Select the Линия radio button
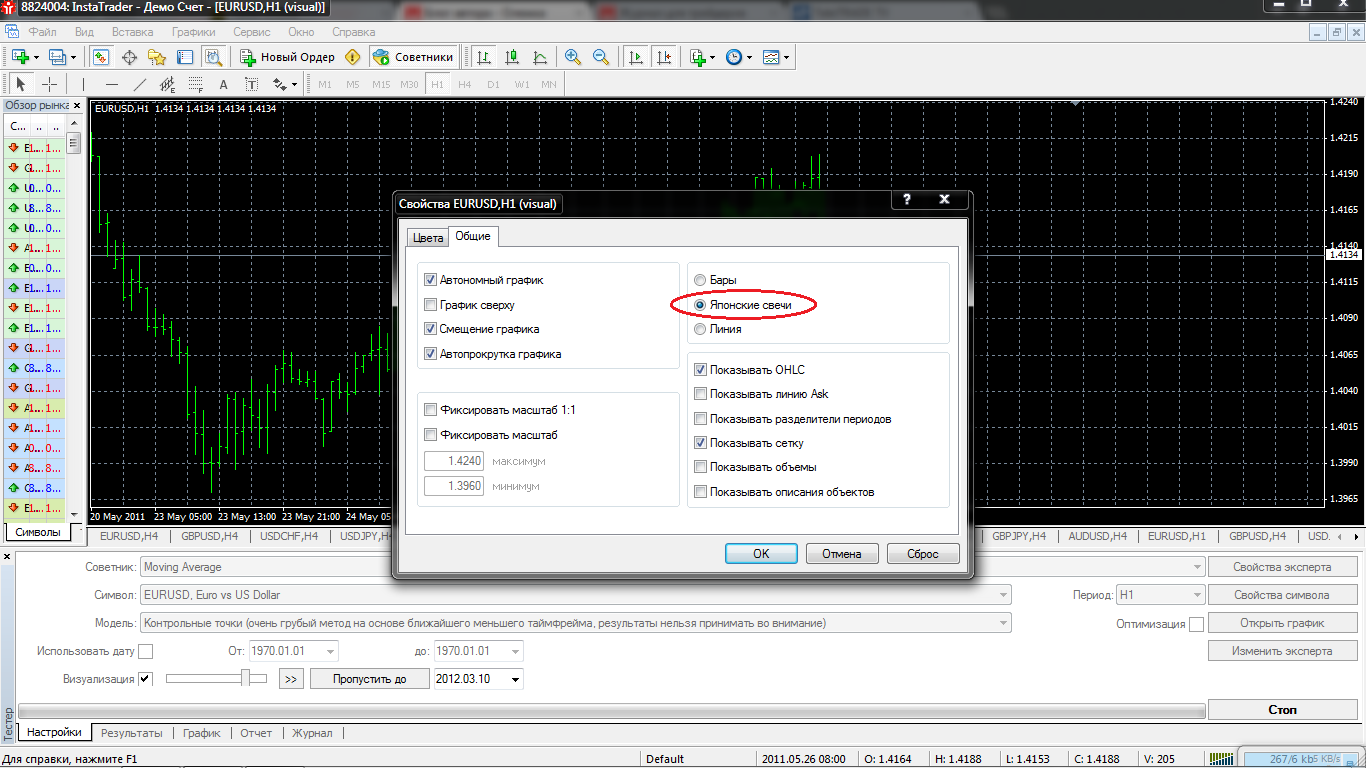This screenshot has height=768, width=1366. click(x=700, y=329)
